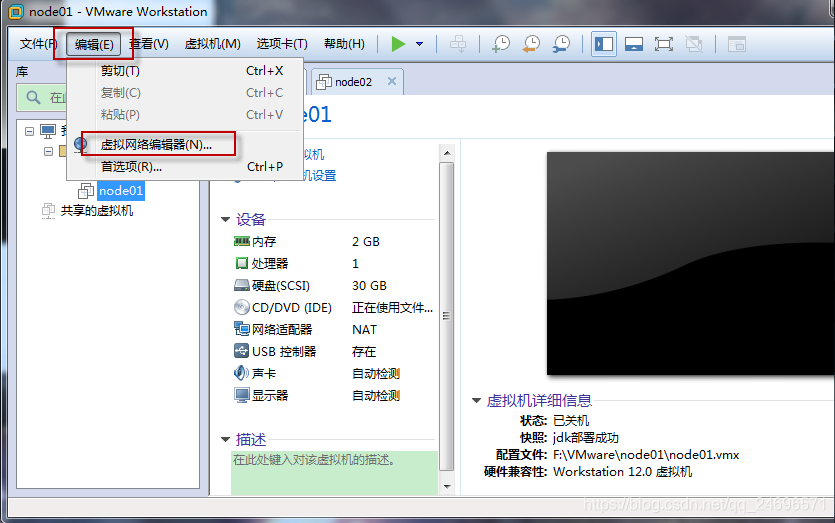Open 虚拟网络编辑器(N)... menu entry

[x=185, y=144]
